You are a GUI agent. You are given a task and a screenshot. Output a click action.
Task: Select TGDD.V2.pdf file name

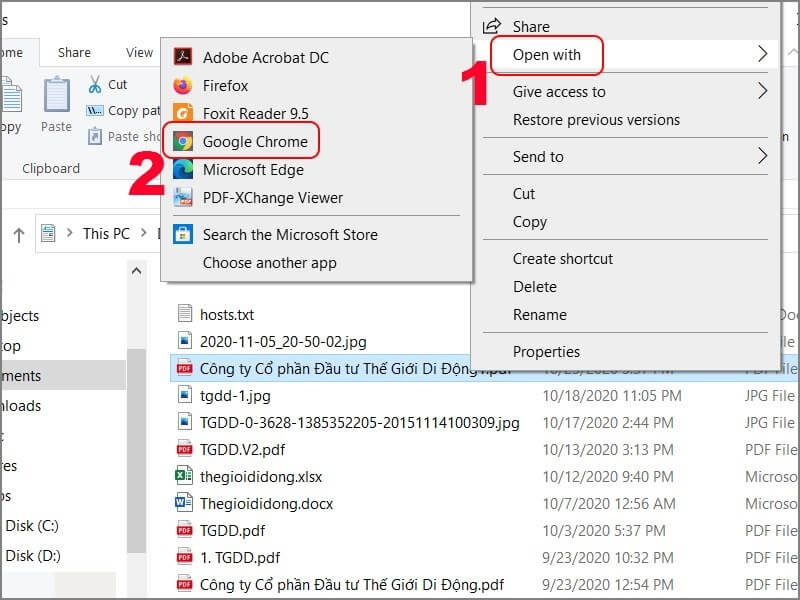(x=242, y=449)
